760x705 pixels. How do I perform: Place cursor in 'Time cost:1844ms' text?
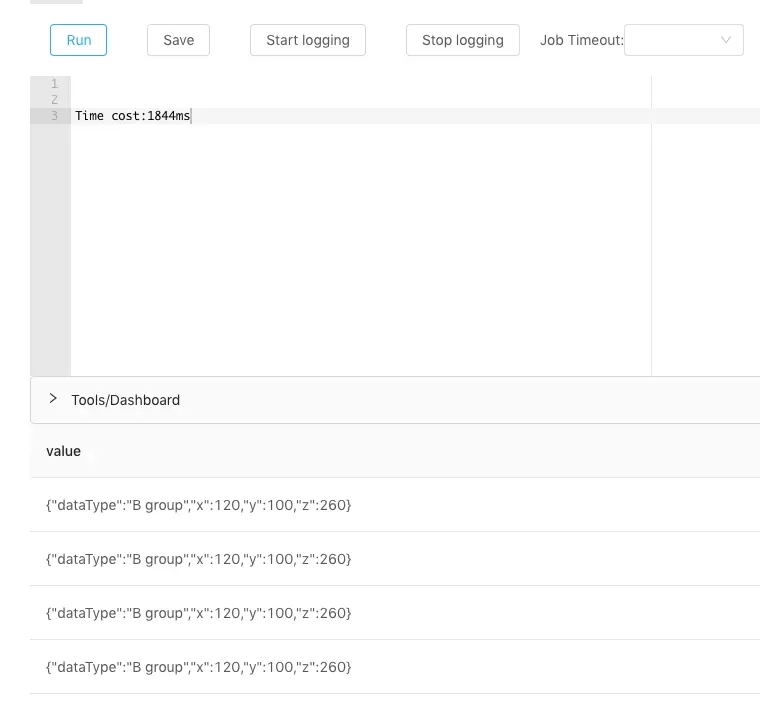[x=132, y=116]
